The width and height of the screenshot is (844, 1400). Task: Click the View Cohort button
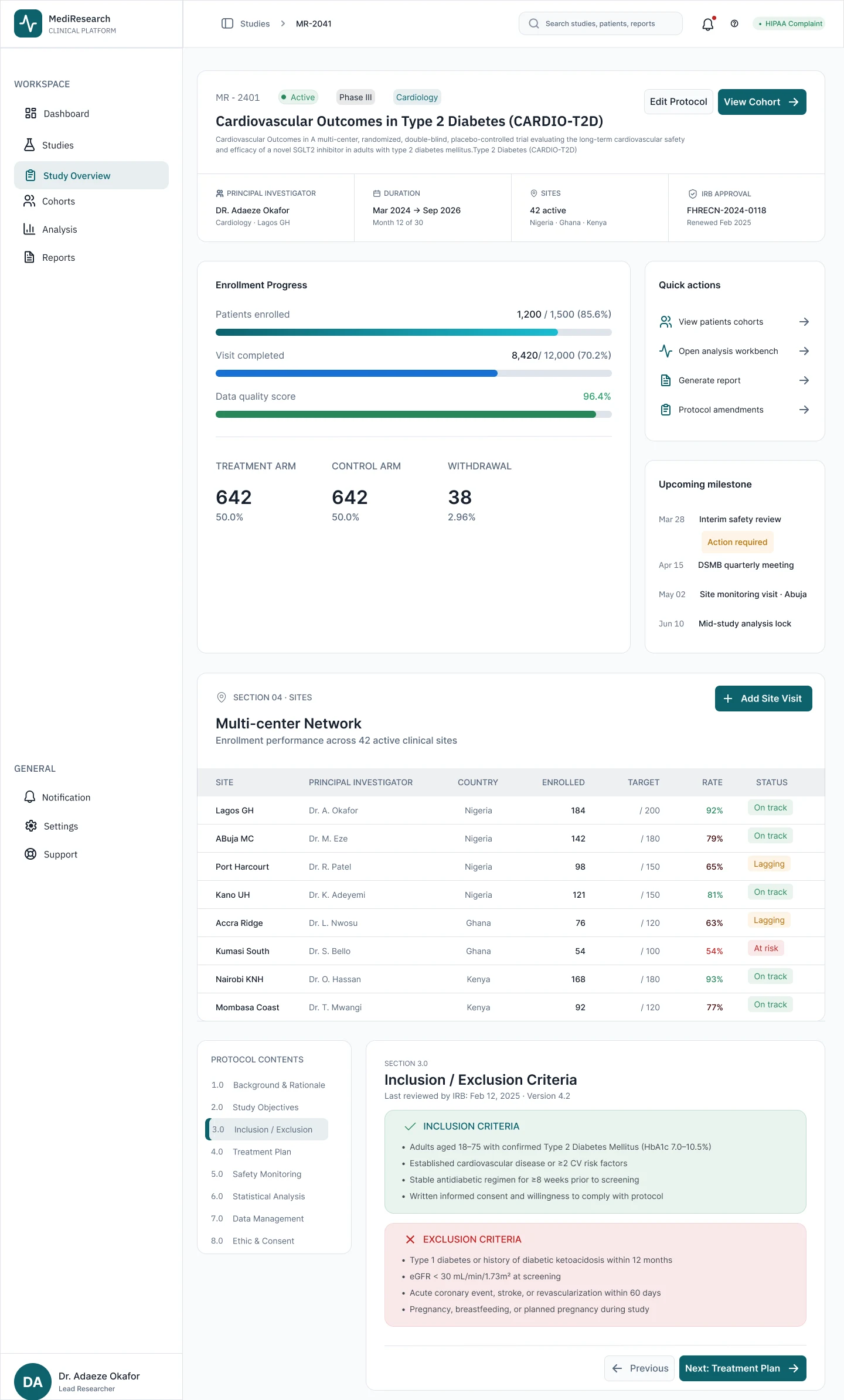761,102
